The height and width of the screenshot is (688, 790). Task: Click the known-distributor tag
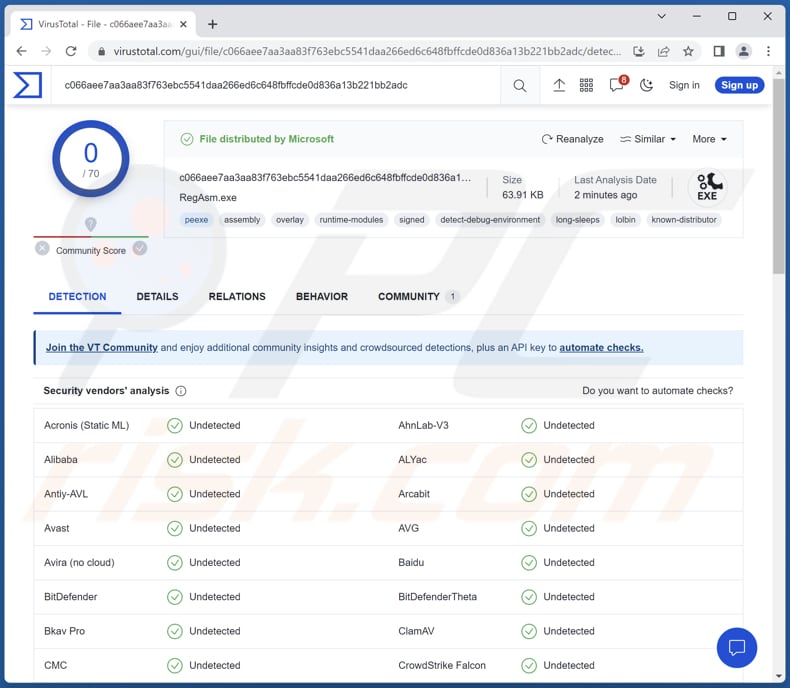coord(684,220)
